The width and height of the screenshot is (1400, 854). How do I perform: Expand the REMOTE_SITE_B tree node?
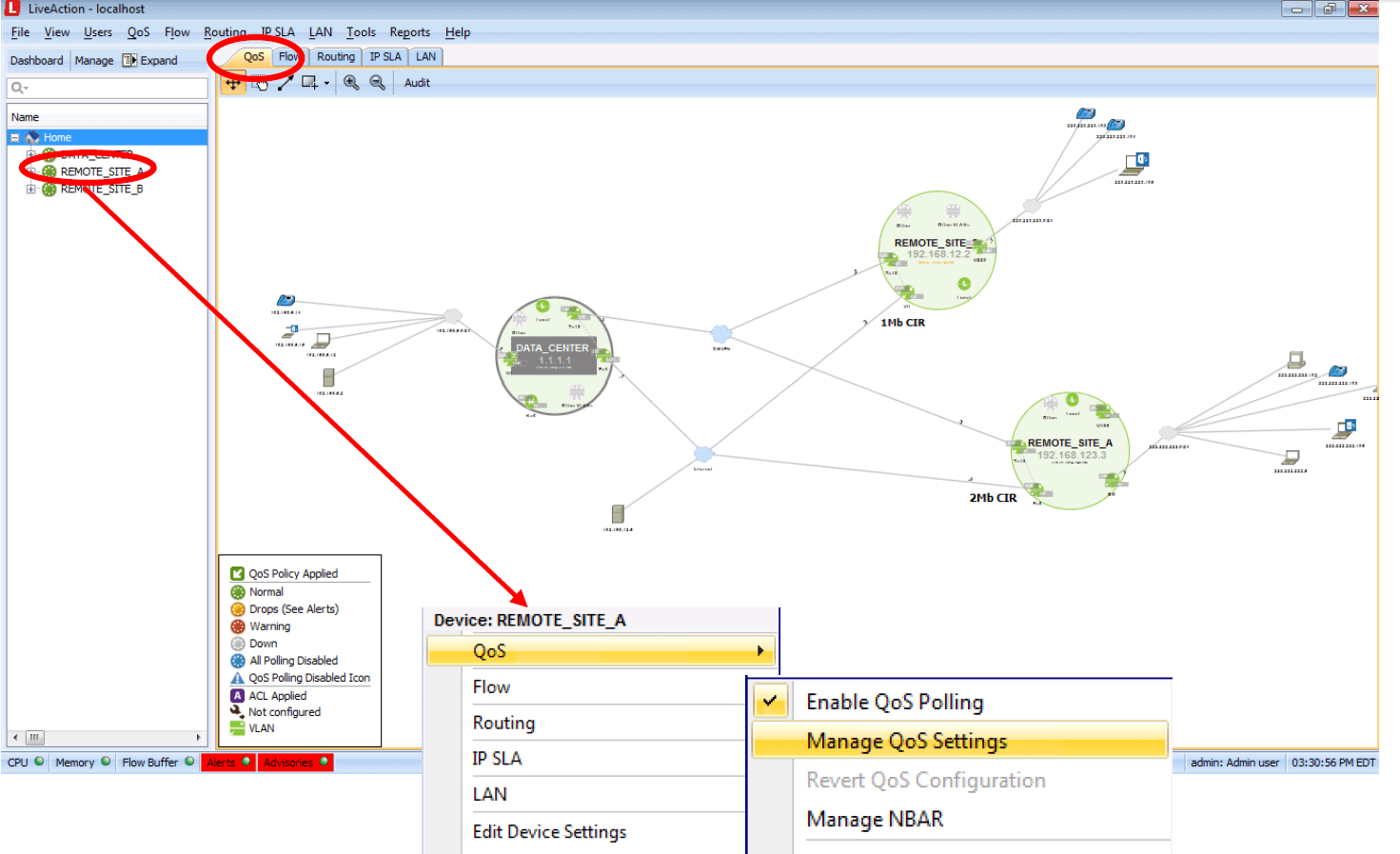click(x=30, y=189)
